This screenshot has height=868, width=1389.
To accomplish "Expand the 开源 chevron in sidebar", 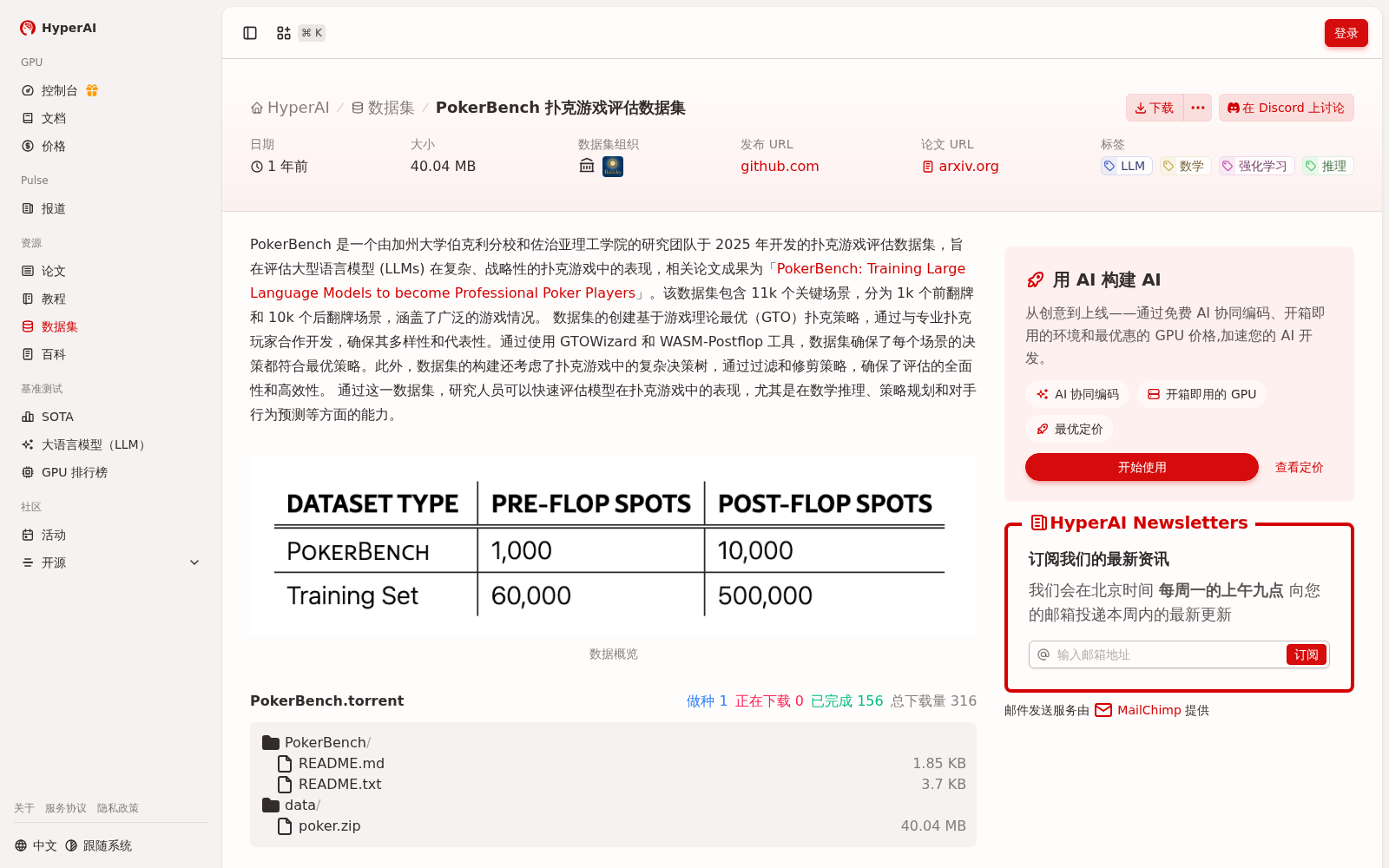I will click(x=194, y=562).
